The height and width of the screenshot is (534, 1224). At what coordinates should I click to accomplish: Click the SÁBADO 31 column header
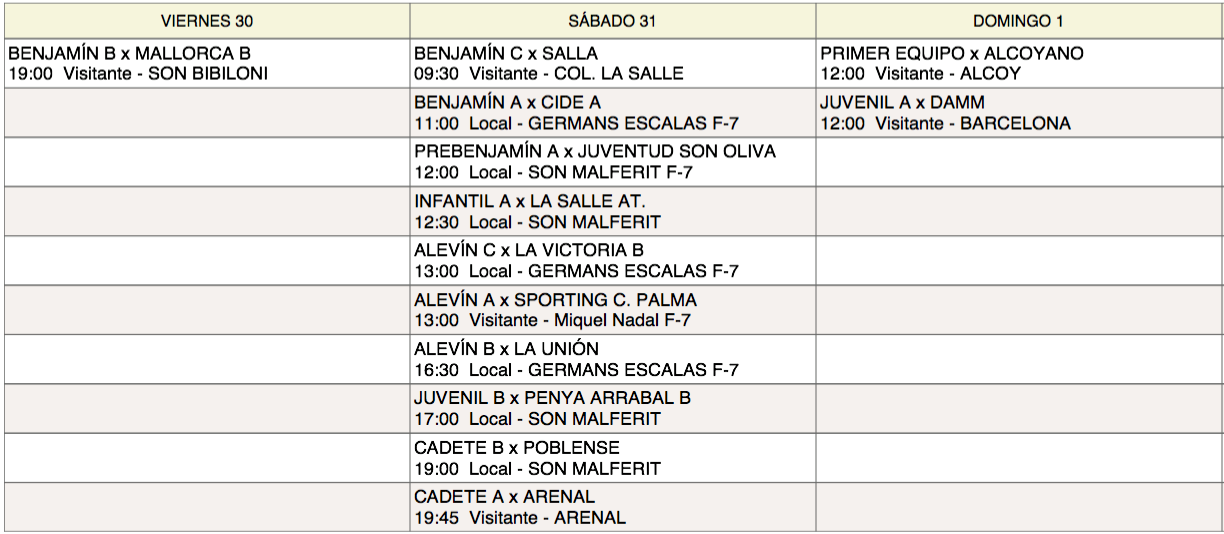coord(612,21)
